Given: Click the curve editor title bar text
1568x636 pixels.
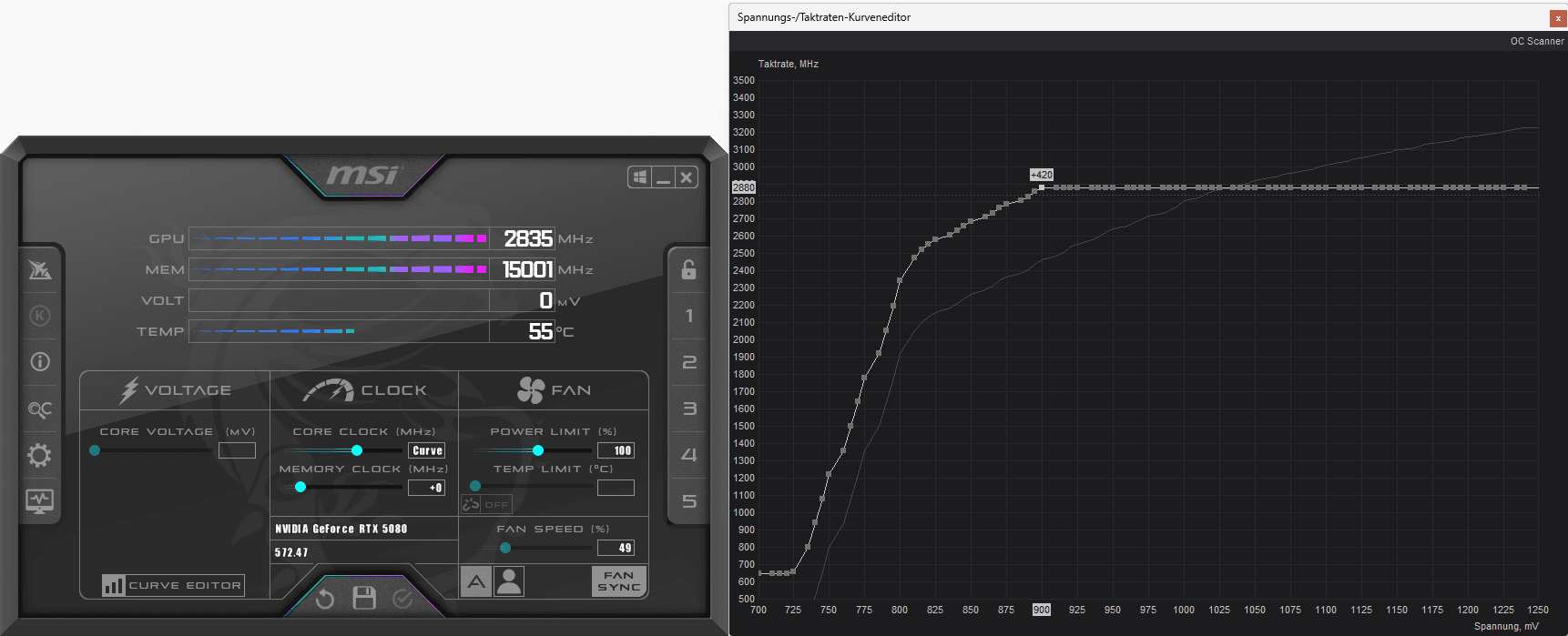Looking at the screenshot, I should [x=823, y=17].
